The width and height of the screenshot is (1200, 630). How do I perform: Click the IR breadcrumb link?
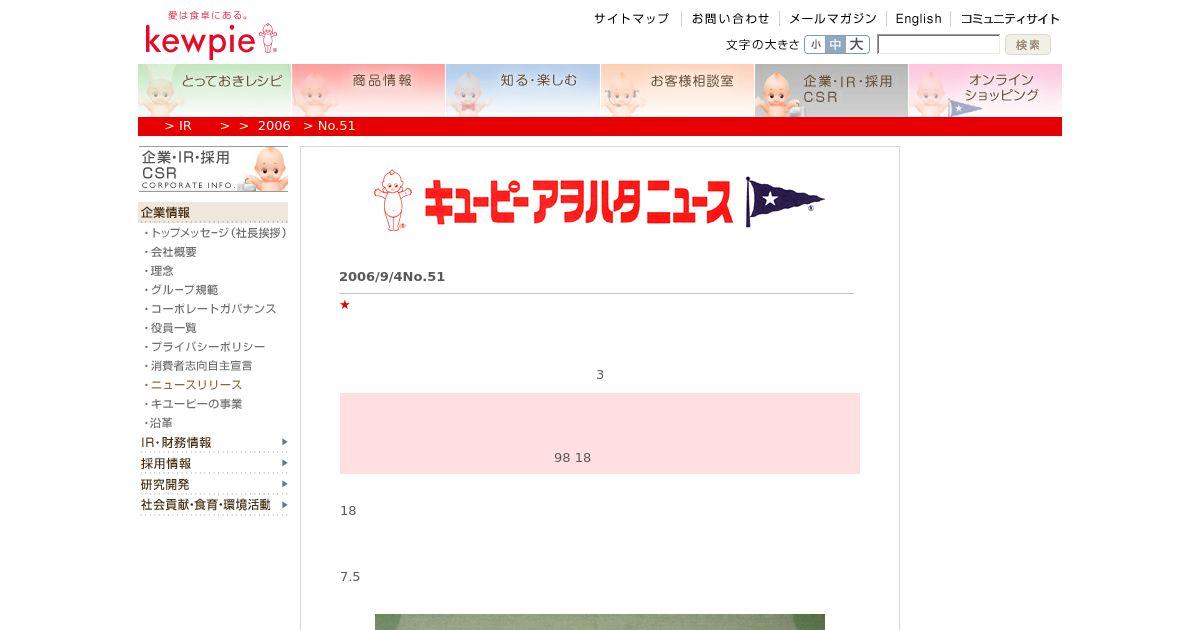tap(185, 126)
